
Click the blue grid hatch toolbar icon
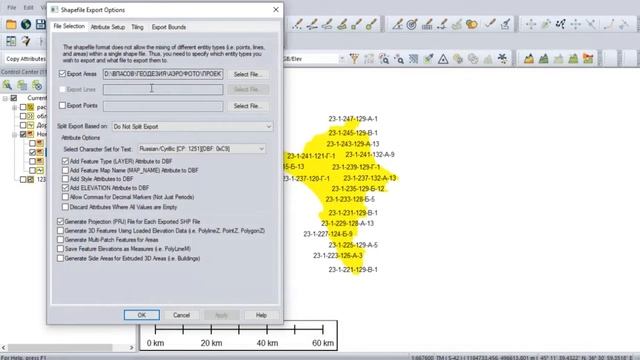tap(413, 59)
